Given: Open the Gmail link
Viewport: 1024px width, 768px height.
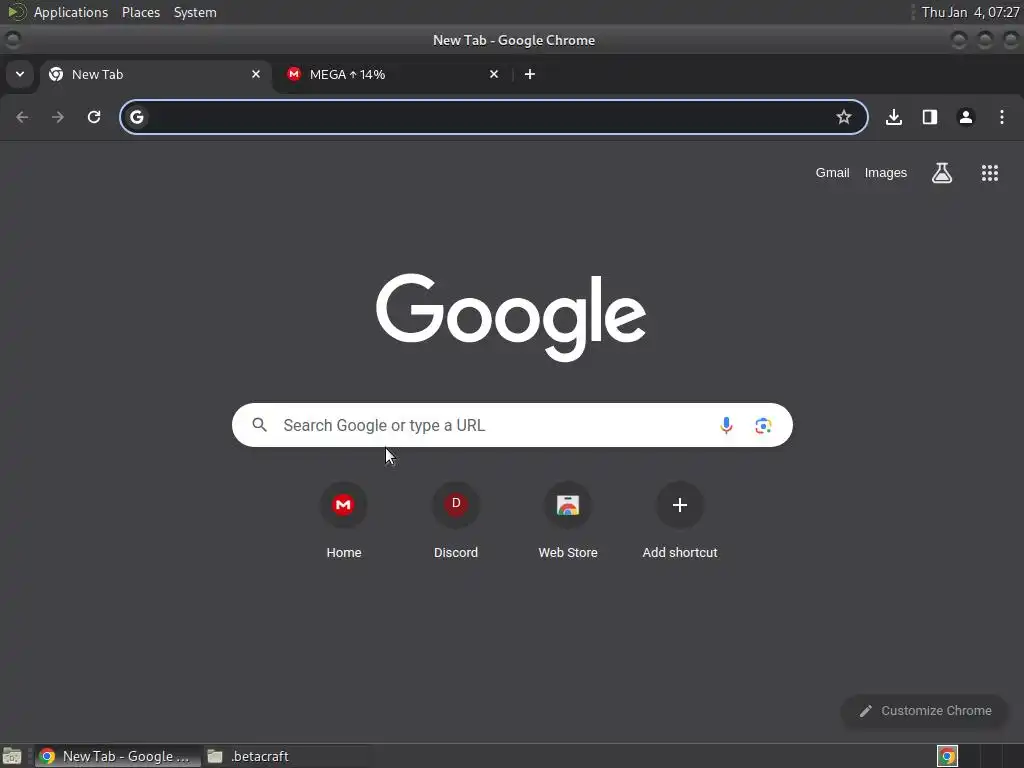Looking at the screenshot, I should coord(832,173).
